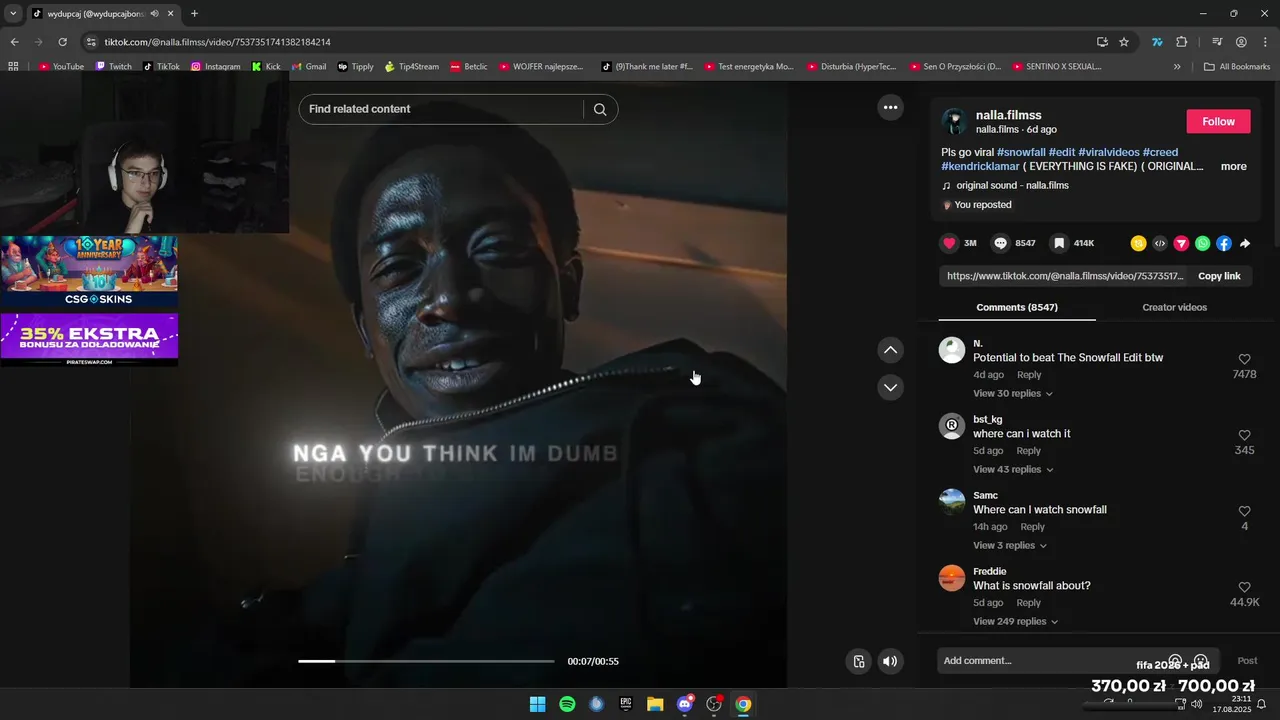Open File Explorer from the taskbar

click(x=655, y=704)
